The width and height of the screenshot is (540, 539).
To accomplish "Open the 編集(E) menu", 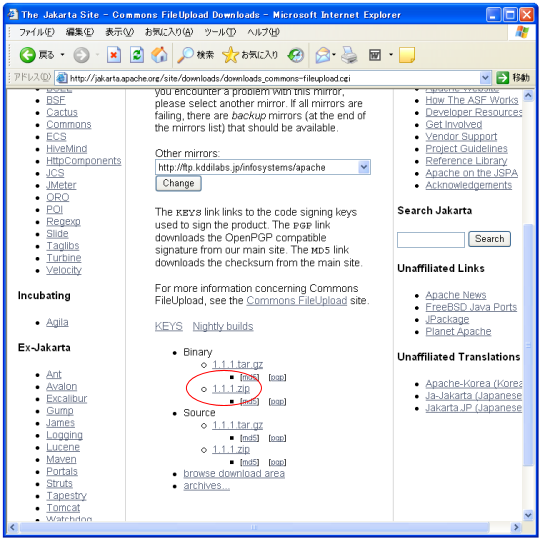I will click(80, 32).
